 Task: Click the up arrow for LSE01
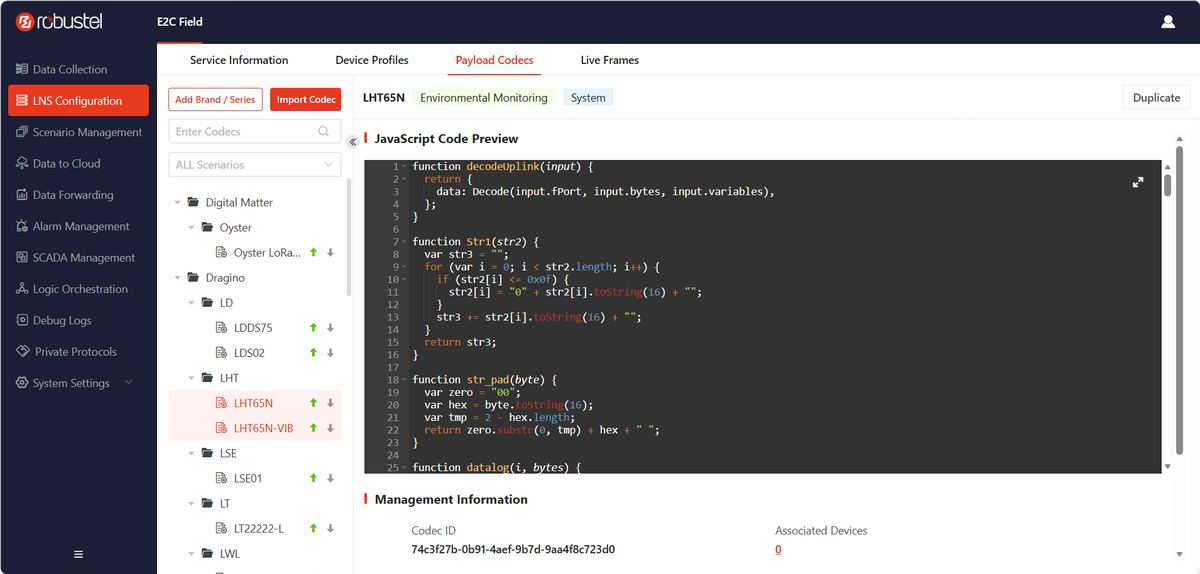pyautogui.click(x=313, y=478)
